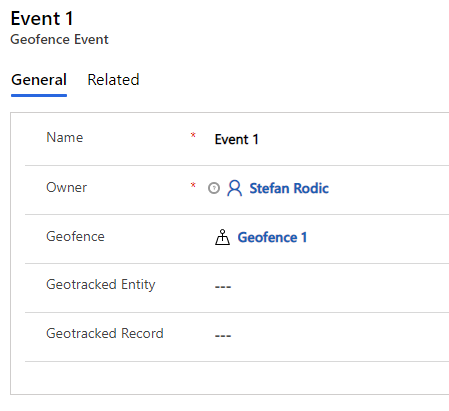Click the Name field label
Screen dimensions: 449x411
(65, 137)
